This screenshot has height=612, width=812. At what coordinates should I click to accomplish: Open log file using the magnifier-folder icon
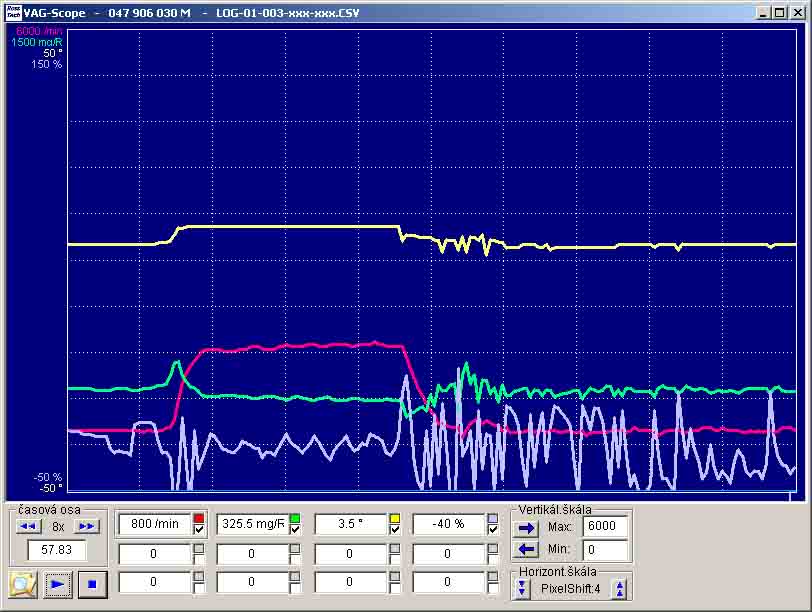[x=23, y=584]
